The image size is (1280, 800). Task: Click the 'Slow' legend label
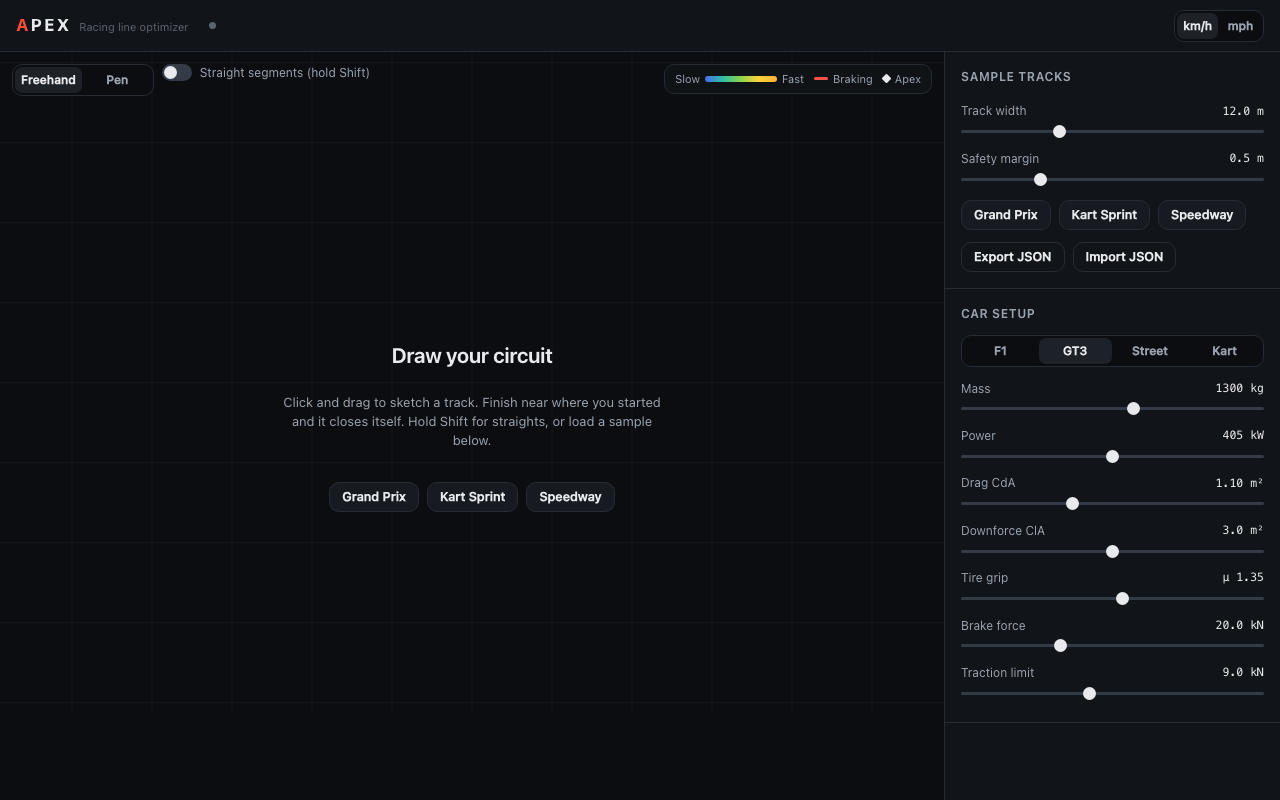coord(687,79)
